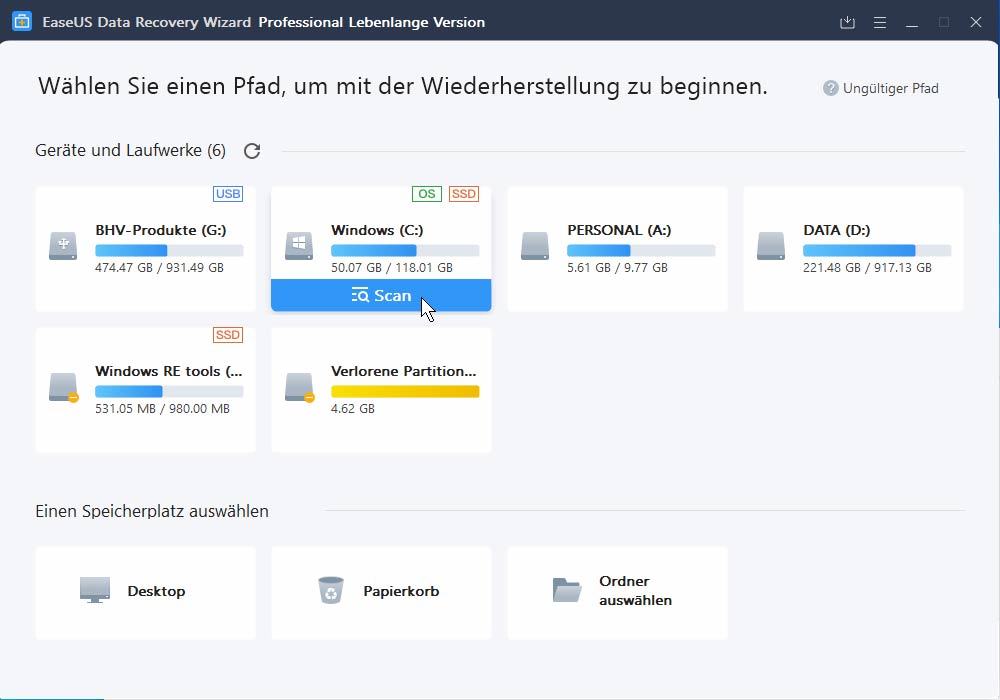Click the Einen Speicherplatz auswählen heading

pos(152,511)
